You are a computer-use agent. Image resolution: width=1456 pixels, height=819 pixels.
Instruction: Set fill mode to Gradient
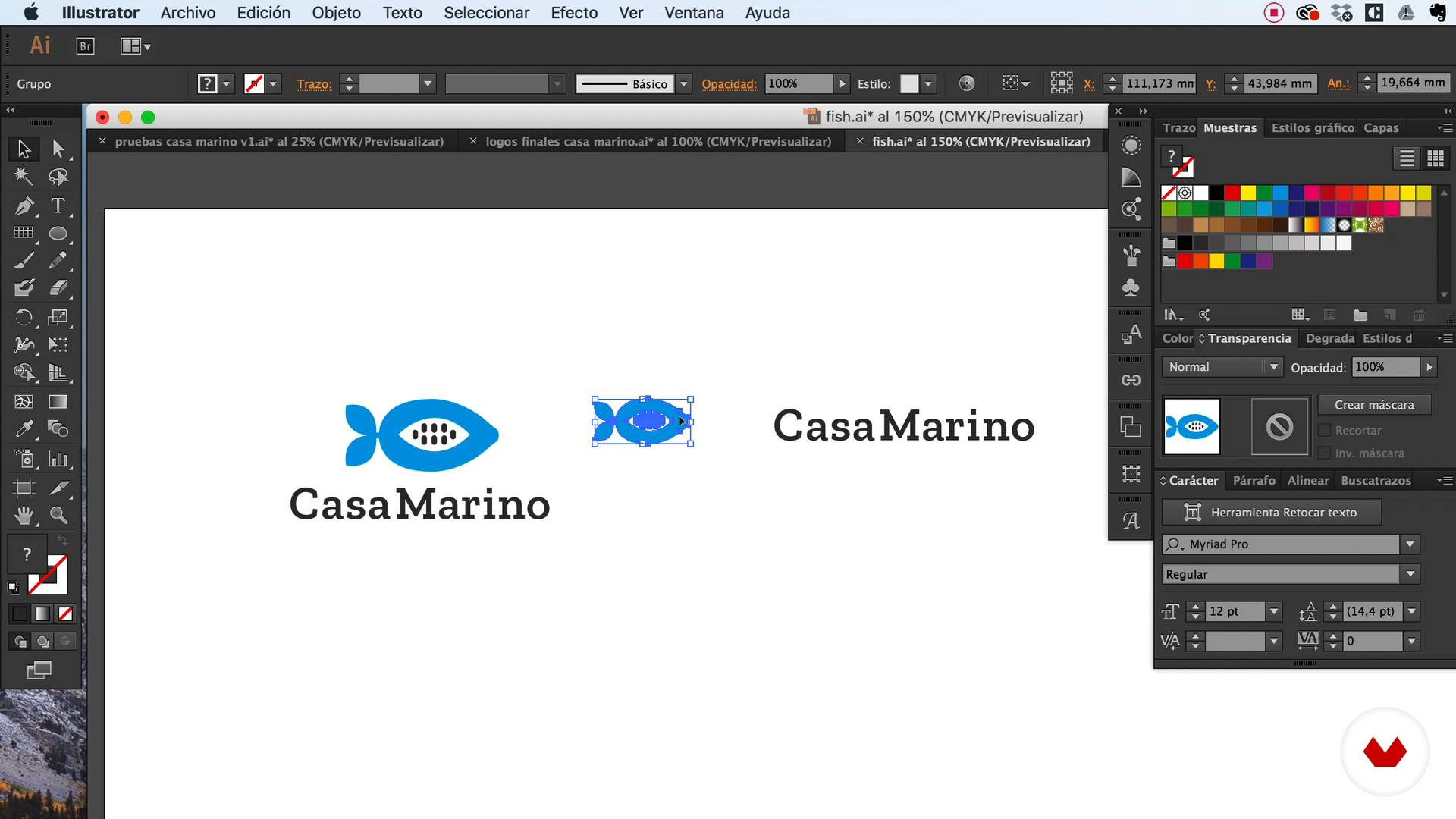42,614
